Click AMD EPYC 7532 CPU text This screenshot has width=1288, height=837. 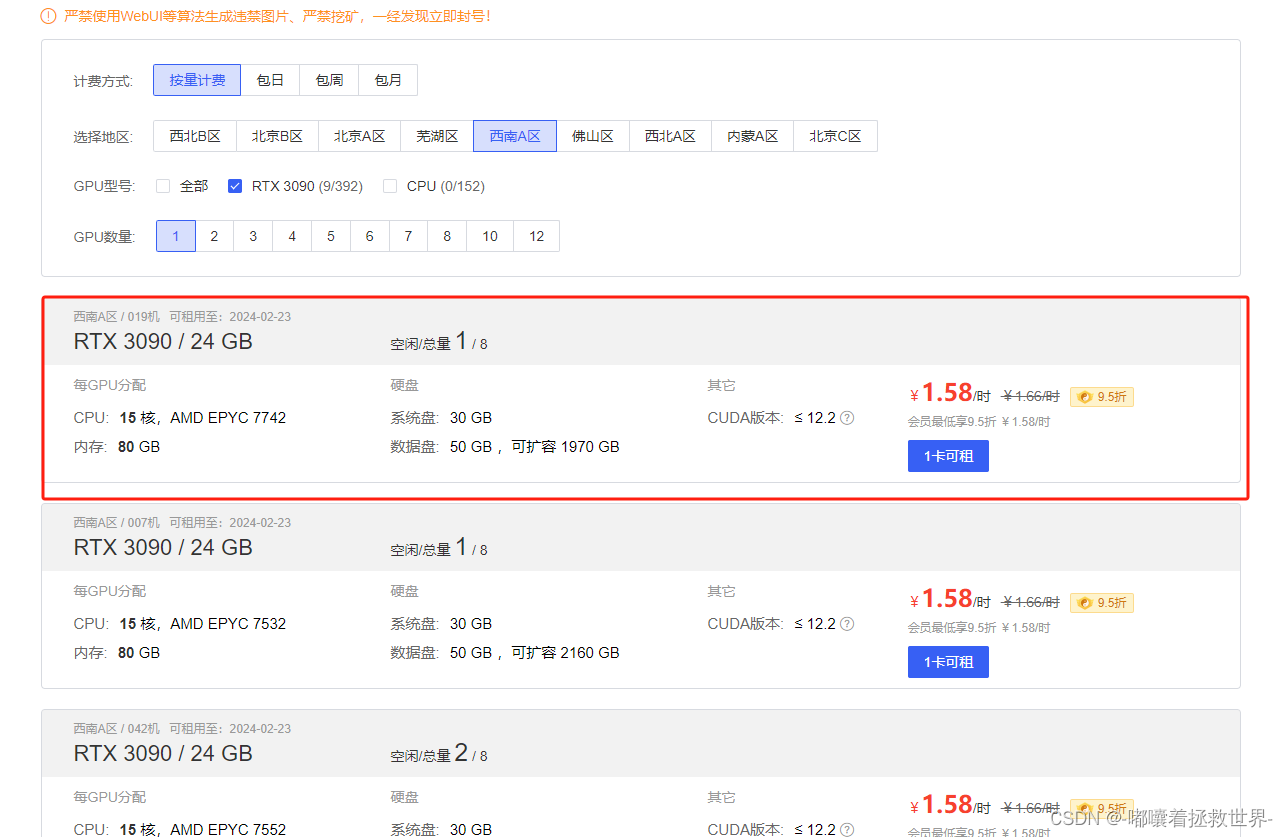pyautogui.click(x=228, y=624)
